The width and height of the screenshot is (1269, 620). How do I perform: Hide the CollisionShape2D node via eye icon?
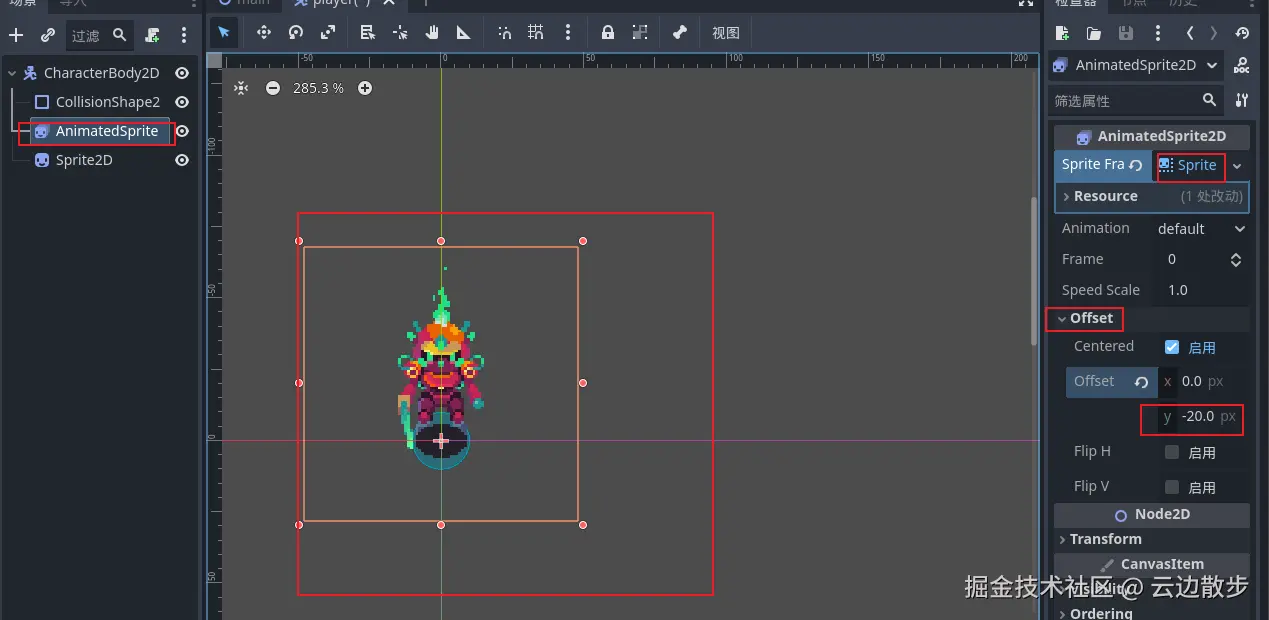182,102
